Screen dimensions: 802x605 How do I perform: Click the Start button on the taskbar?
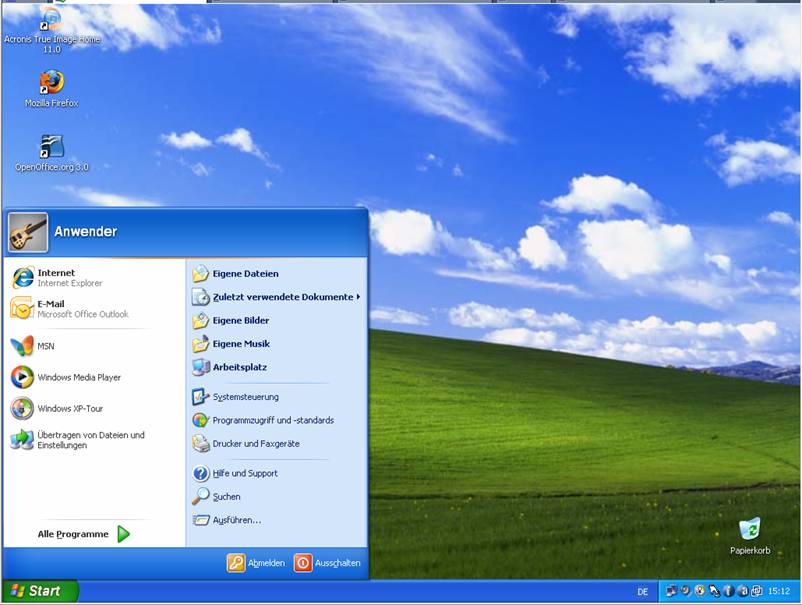pyautogui.click(x=40, y=591)
